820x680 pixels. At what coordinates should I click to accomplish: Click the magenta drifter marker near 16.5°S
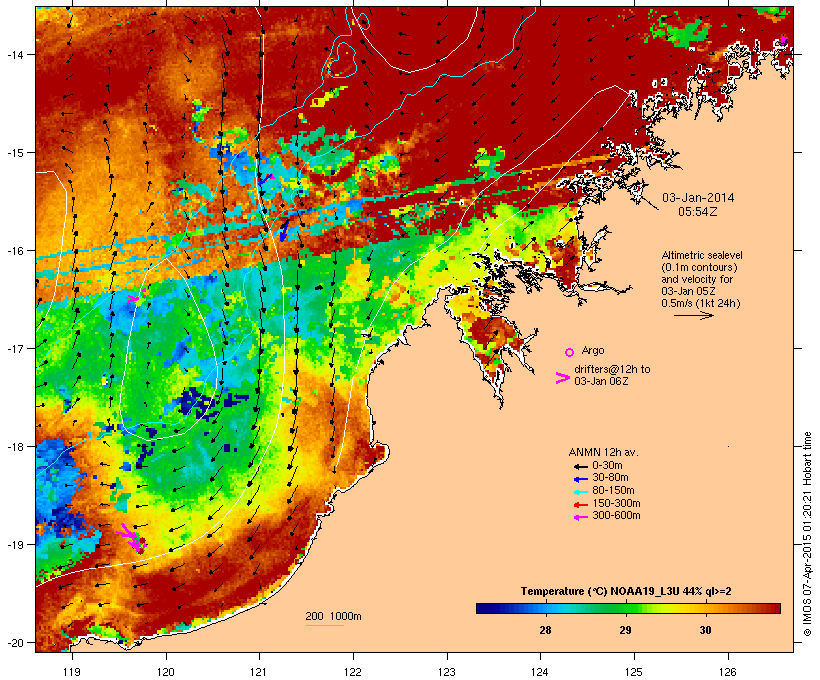pyautogui.click(x=138, y=298)
